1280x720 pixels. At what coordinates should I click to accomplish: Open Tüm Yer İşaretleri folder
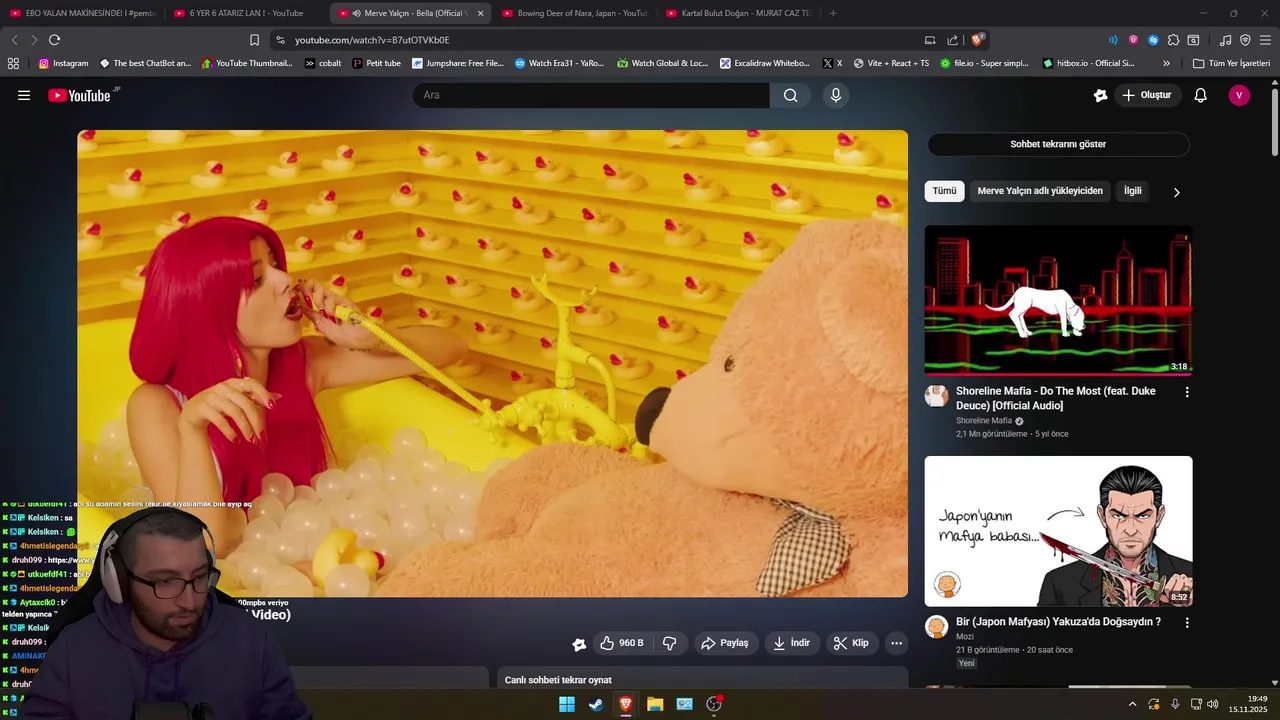[1231, 63]
